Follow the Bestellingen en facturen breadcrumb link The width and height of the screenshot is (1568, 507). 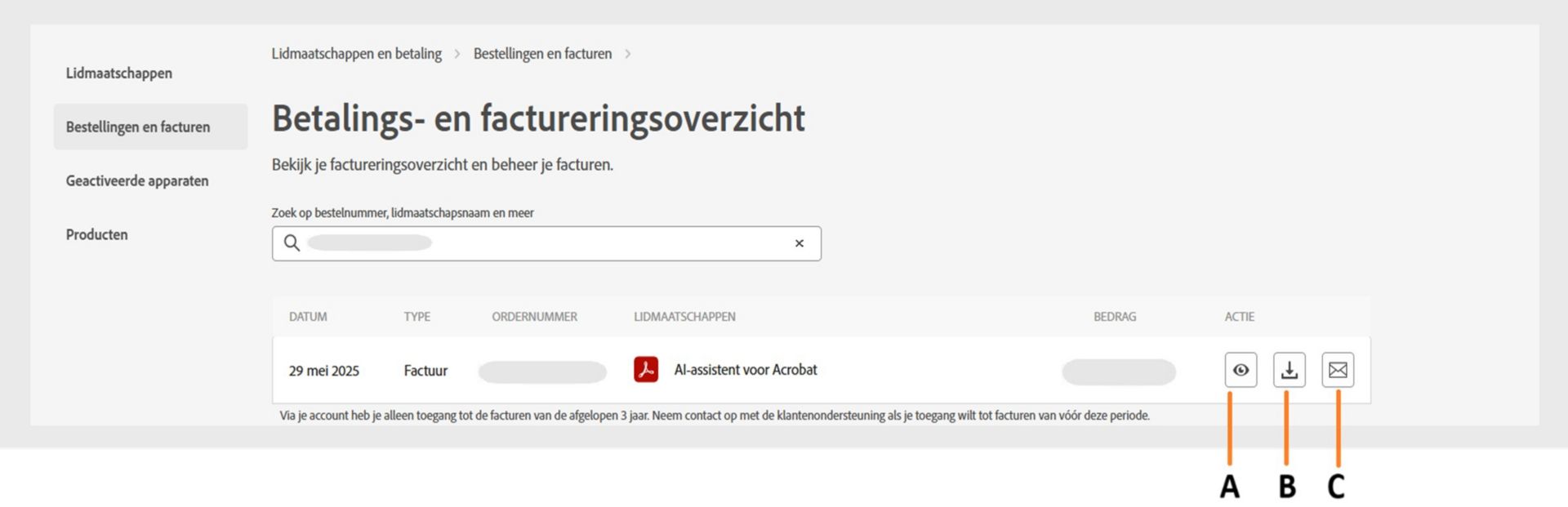tap(542, 54)
